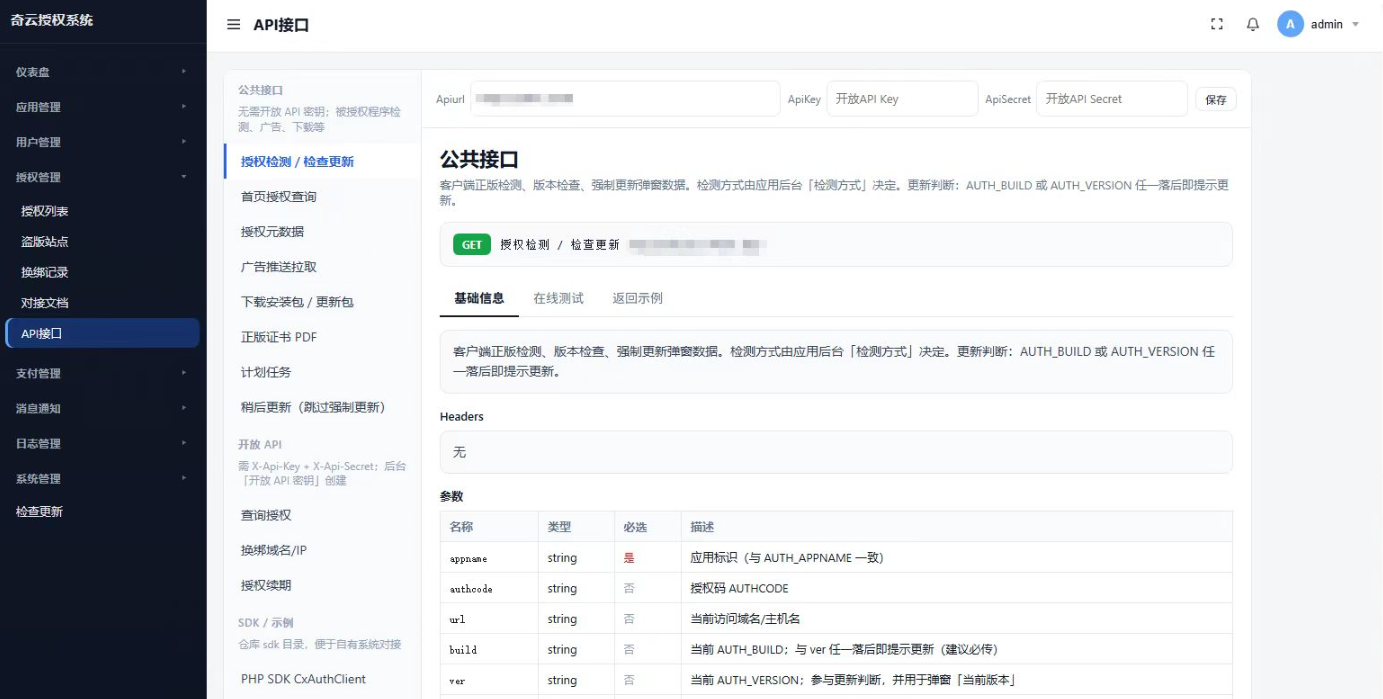Open 授权列表 in the sidebar
The image size is (1383, 699).
click(x=103, y=211)
